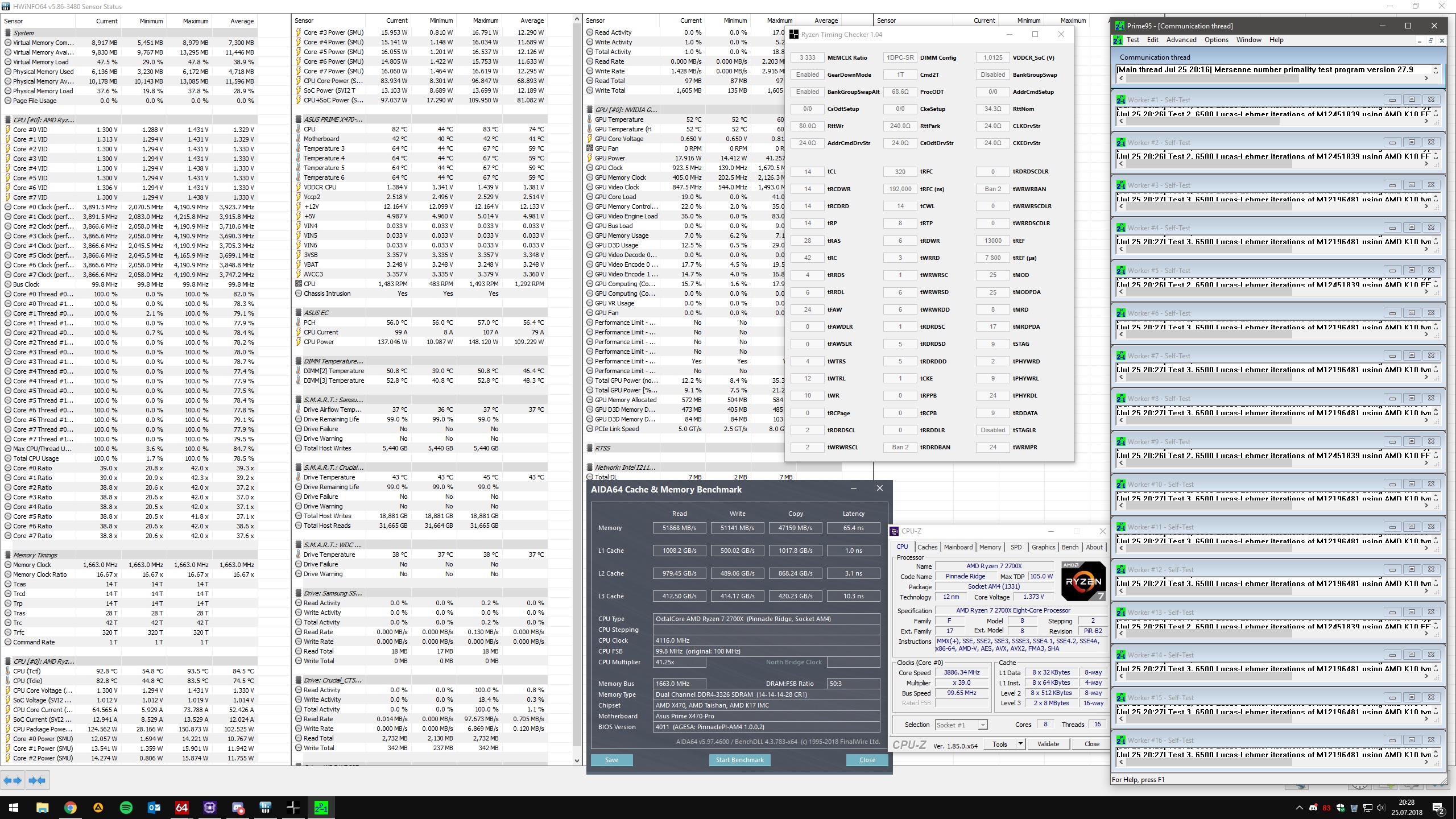Open the CPU-Z Tools dropdown arrow
This screenshot has height=819, width=1456.
tap(1020, 743)
